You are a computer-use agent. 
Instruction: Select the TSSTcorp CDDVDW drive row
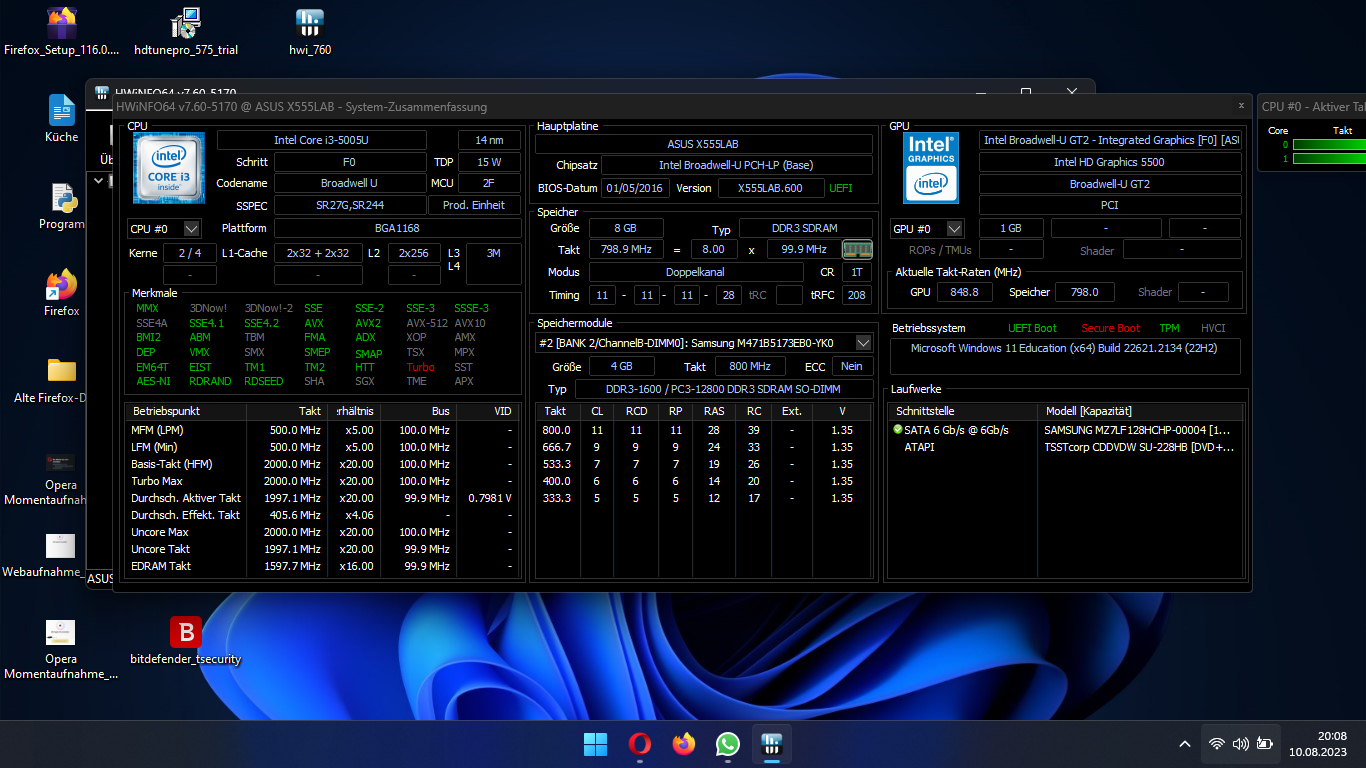click(1066, 447)
